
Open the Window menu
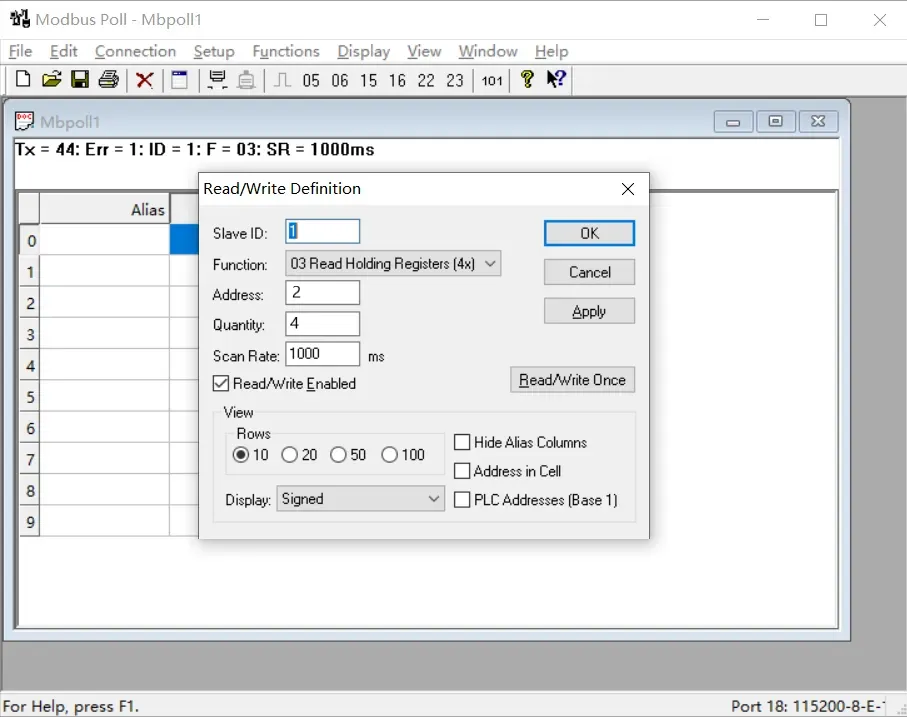click(x=488, y=51)
